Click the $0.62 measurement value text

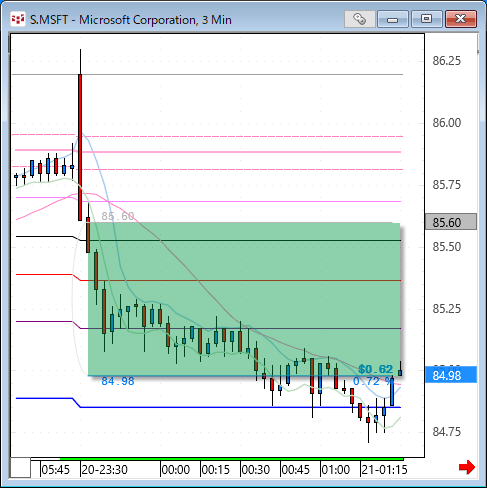(376, 369)
